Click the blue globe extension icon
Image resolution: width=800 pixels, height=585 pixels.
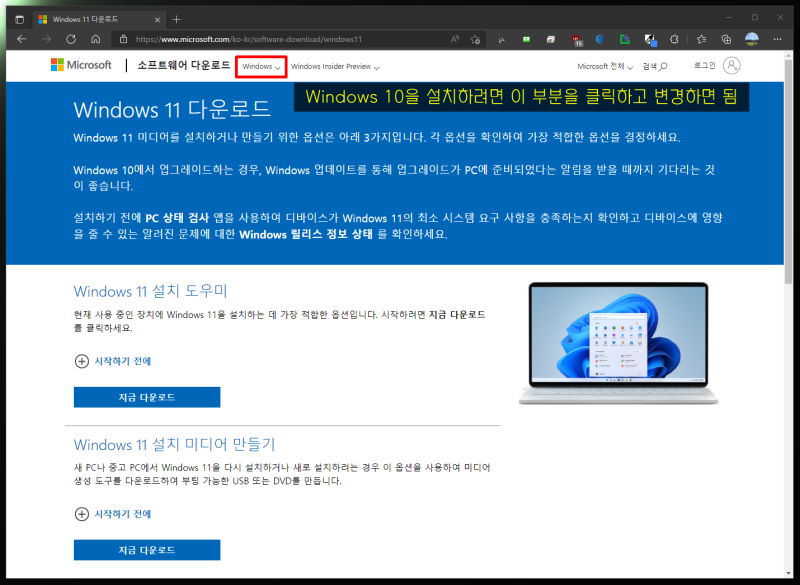click(600, 39)
